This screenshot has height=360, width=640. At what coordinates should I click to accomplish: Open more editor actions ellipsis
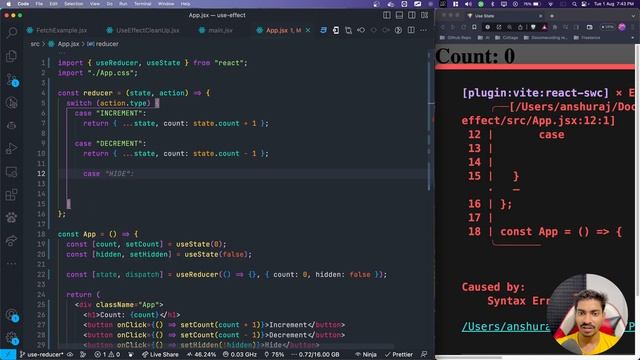tap(424, 30)
